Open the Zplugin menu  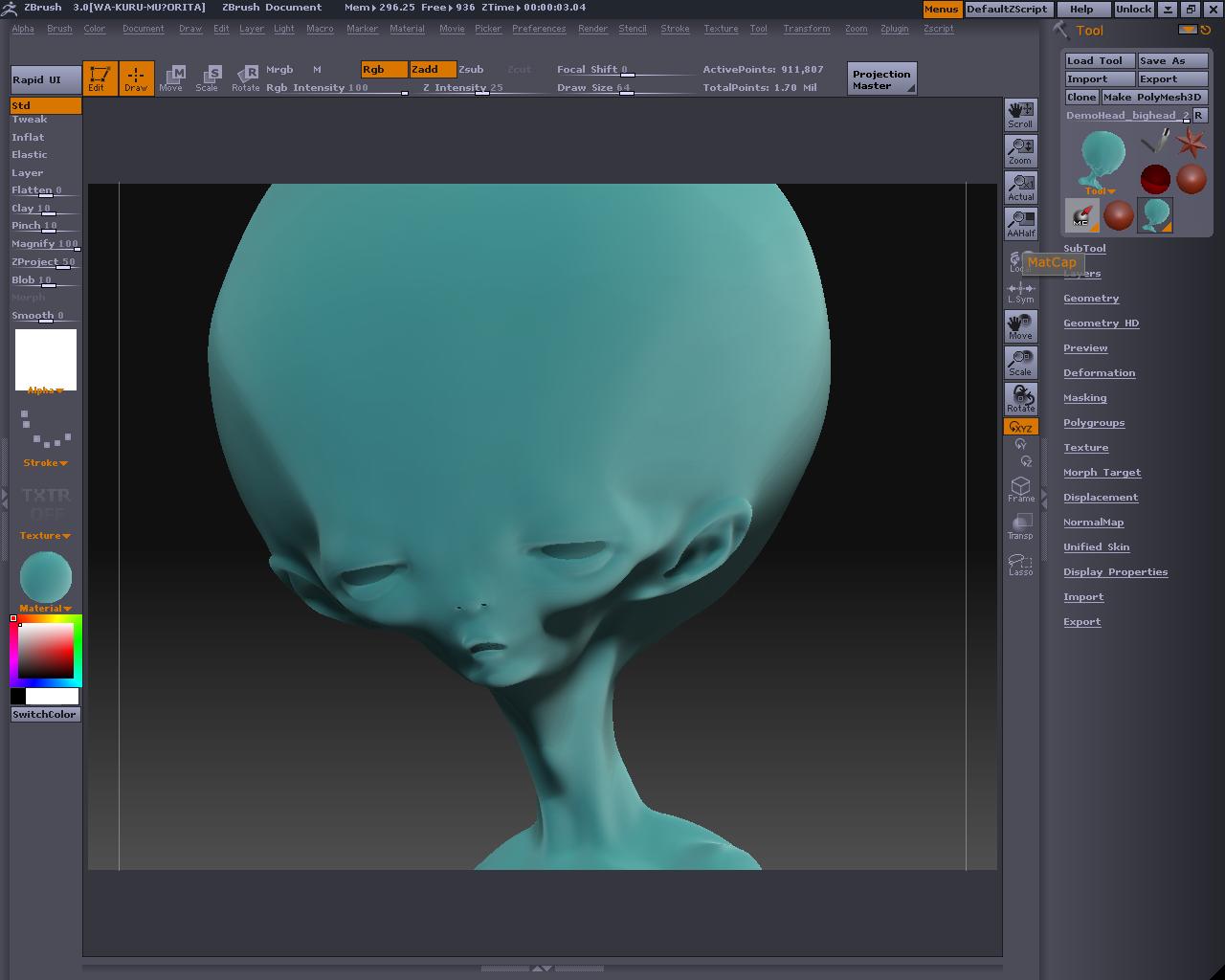pos(894,29)
